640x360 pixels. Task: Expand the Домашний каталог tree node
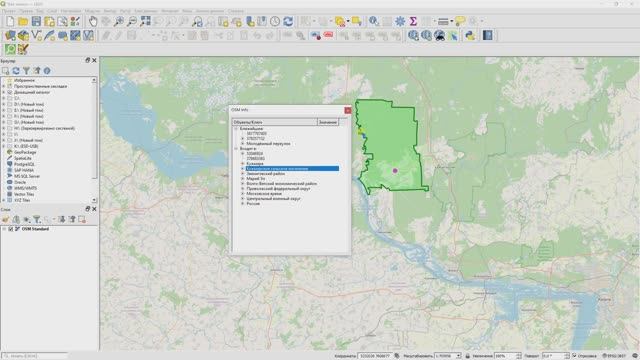coord(4,92)
